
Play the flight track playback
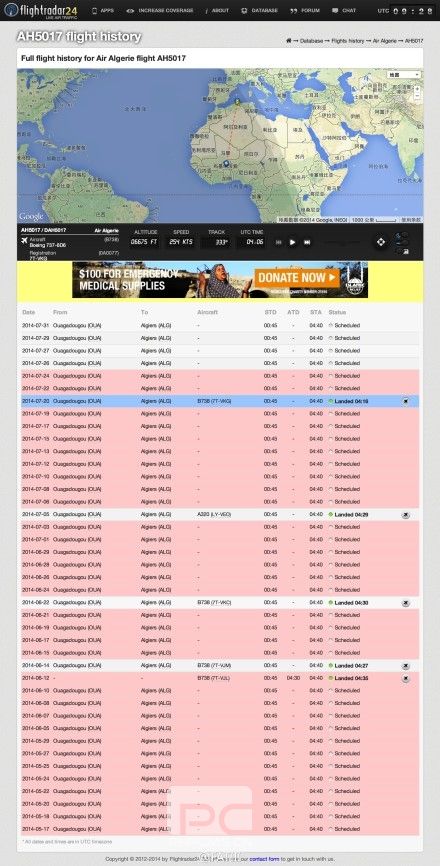[x=293, y=242]
